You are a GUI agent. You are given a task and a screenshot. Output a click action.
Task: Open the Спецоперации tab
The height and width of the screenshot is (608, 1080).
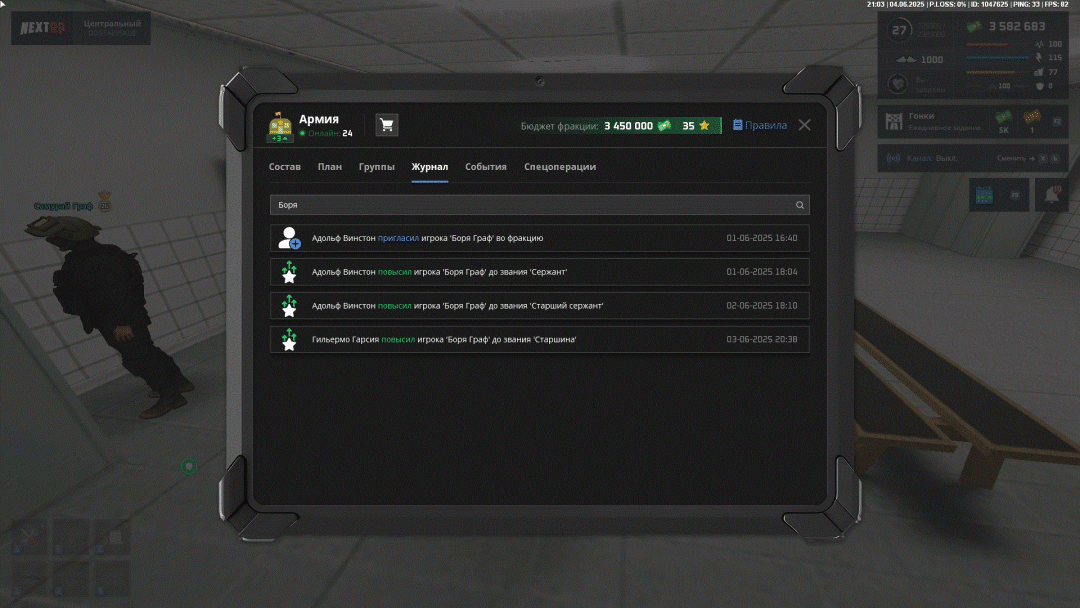tap(560, 167)
